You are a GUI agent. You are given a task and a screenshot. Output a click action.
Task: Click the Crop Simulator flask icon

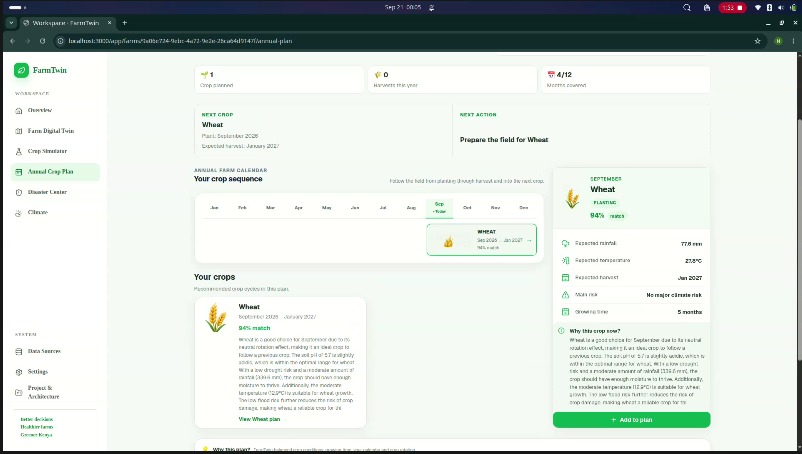point(19,152)
